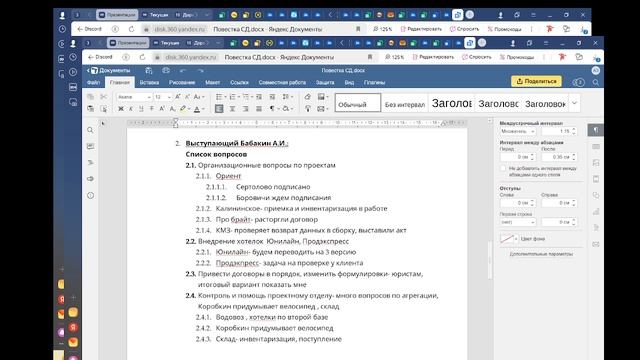This screenshot has height=360, width=640.
Task: Click the cut scissors icon
Action: tap(104, 97)
